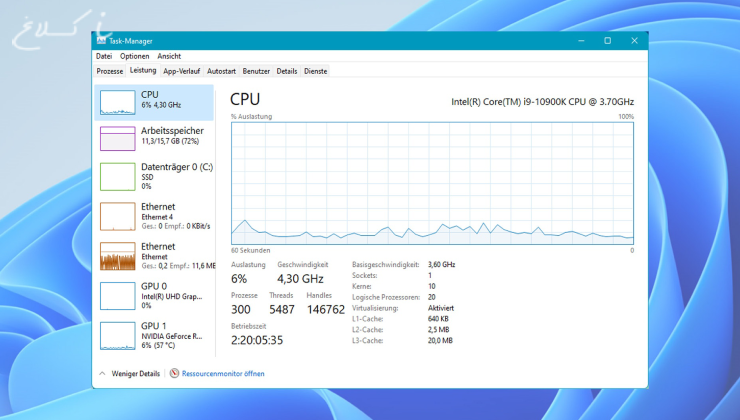The height and width of the screenshot is (420, 740).
Task: Switch to the Prozesse tab
Action: tap(109, 71)
